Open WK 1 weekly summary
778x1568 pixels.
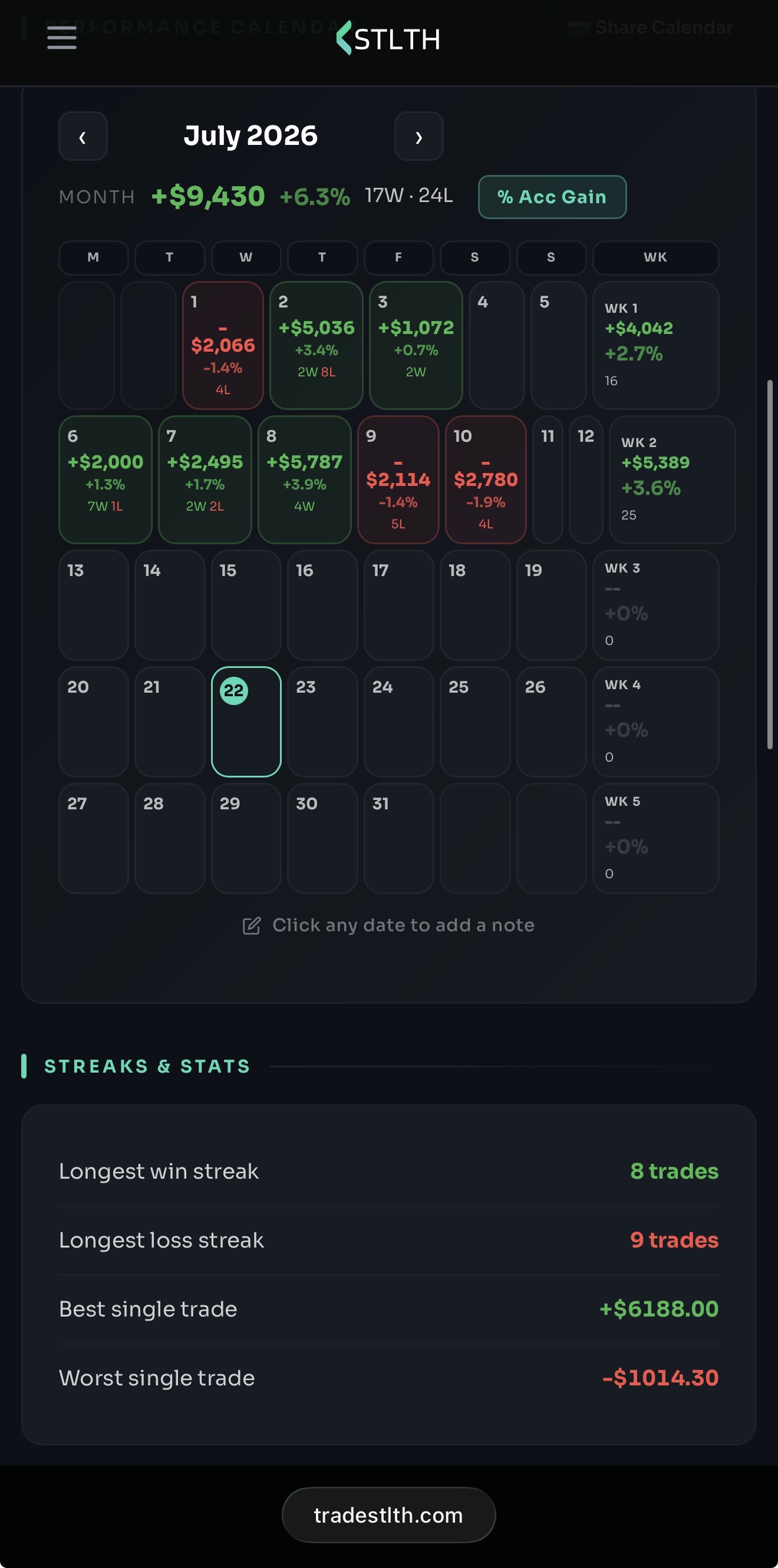tap(655, 345)
